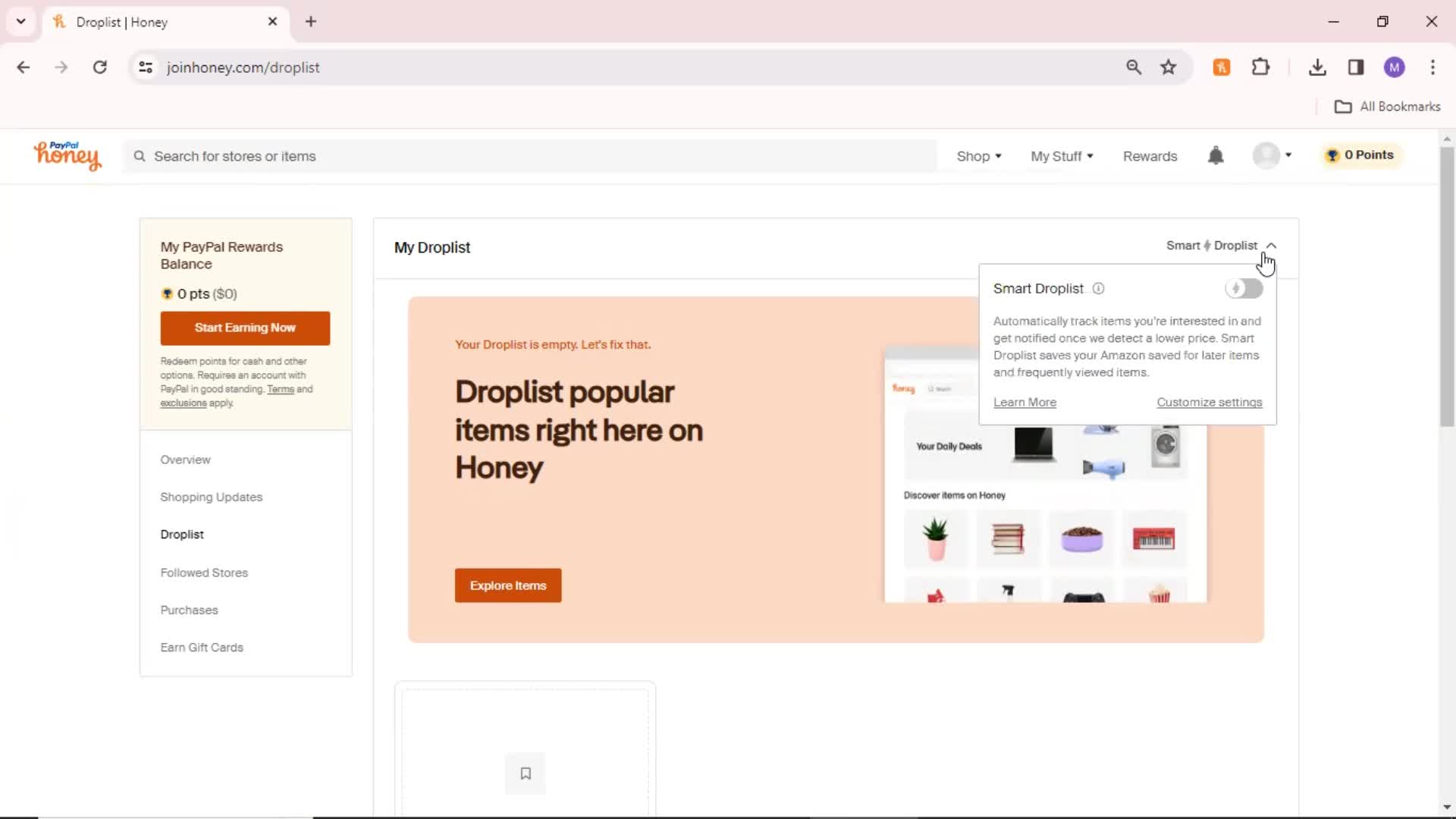Image resolution: width=1456 pixels, height=819 pixels.
Task: Click the bell notification icon
Action: click(x=1216, y=155)
